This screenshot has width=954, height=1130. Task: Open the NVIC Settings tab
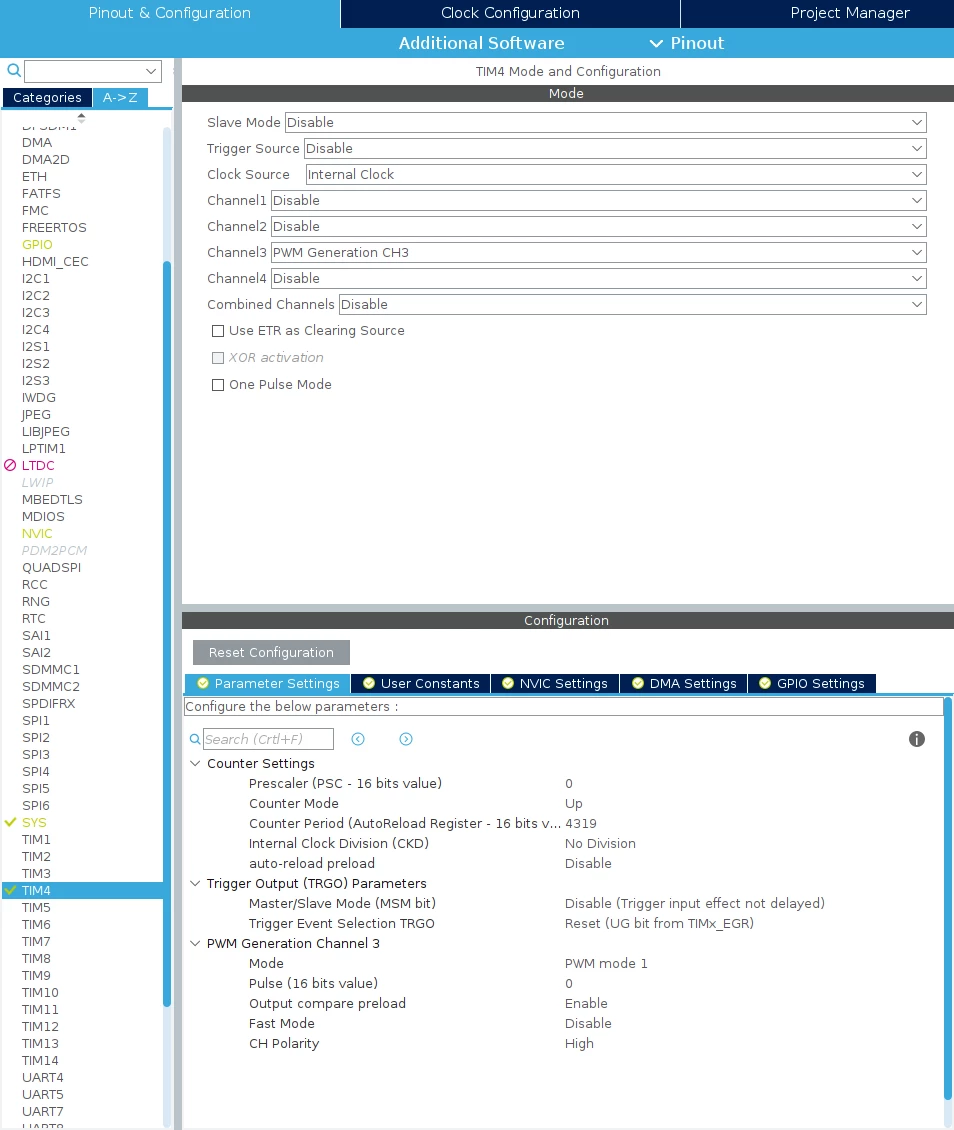click(555, 683)
